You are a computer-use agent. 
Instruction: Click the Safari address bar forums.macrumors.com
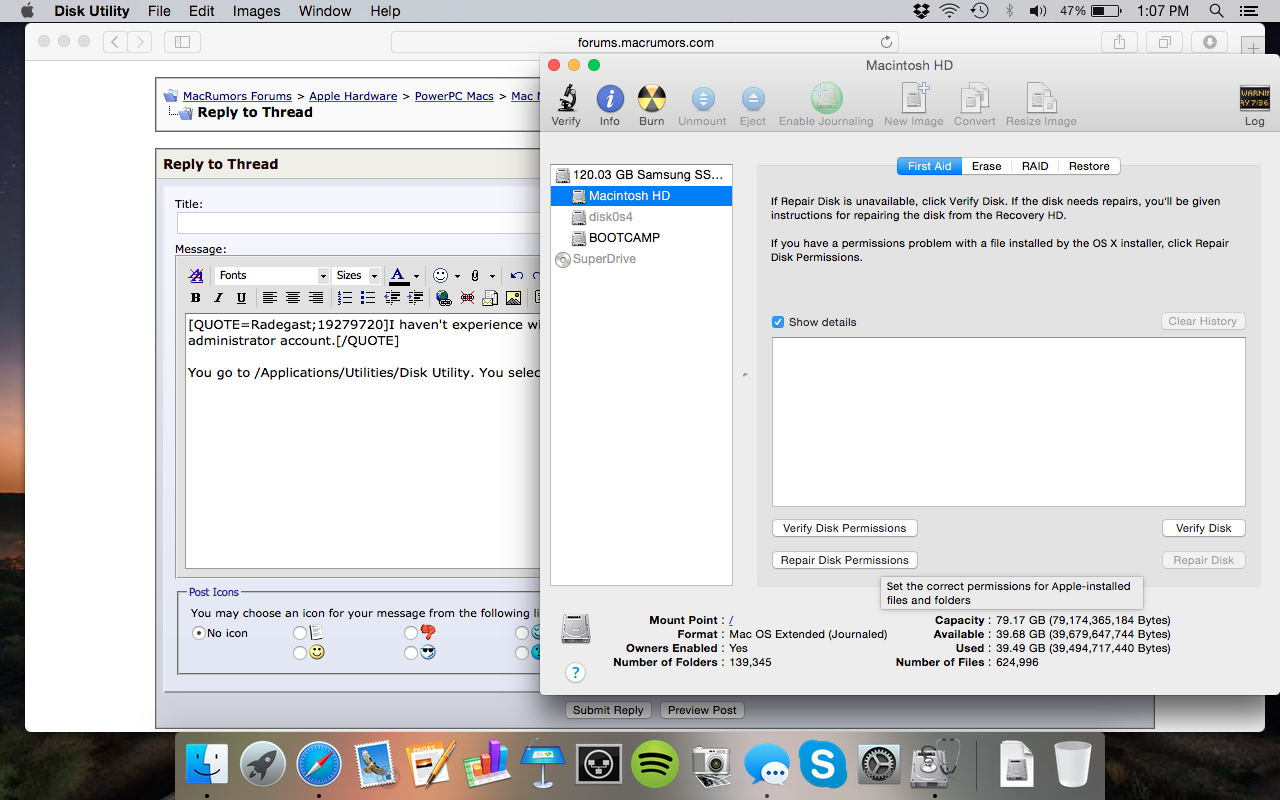point(645,42)
